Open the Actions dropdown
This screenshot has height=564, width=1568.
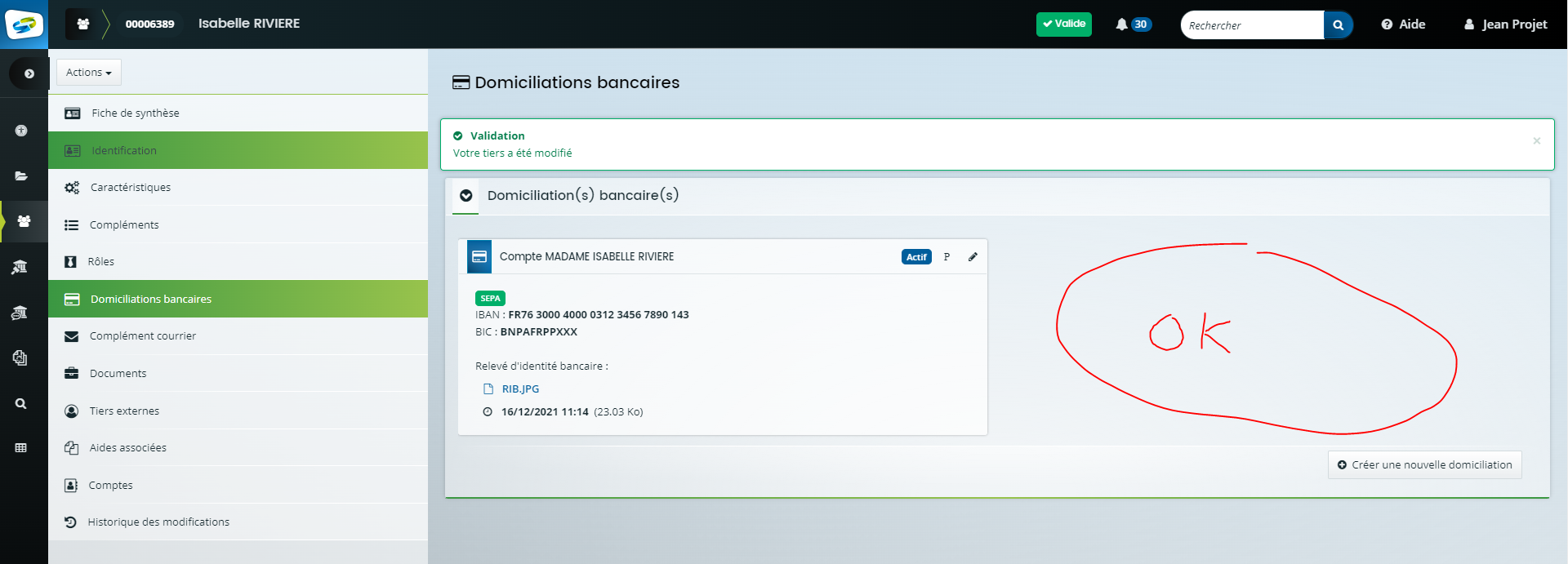[89, 73]
